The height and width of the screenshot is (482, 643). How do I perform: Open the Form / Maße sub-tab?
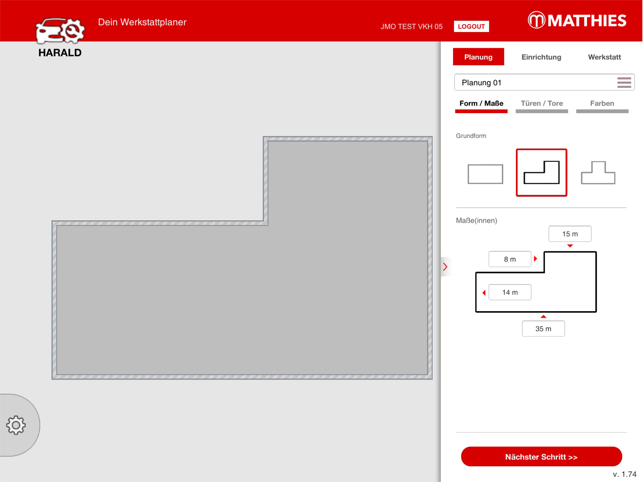tap(481, 104)
